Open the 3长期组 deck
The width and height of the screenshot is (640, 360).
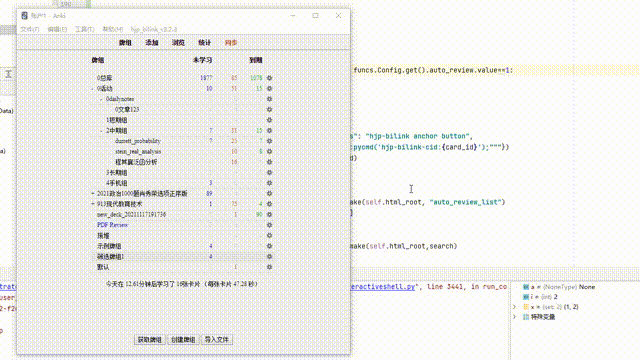click(x=117, y=173)
